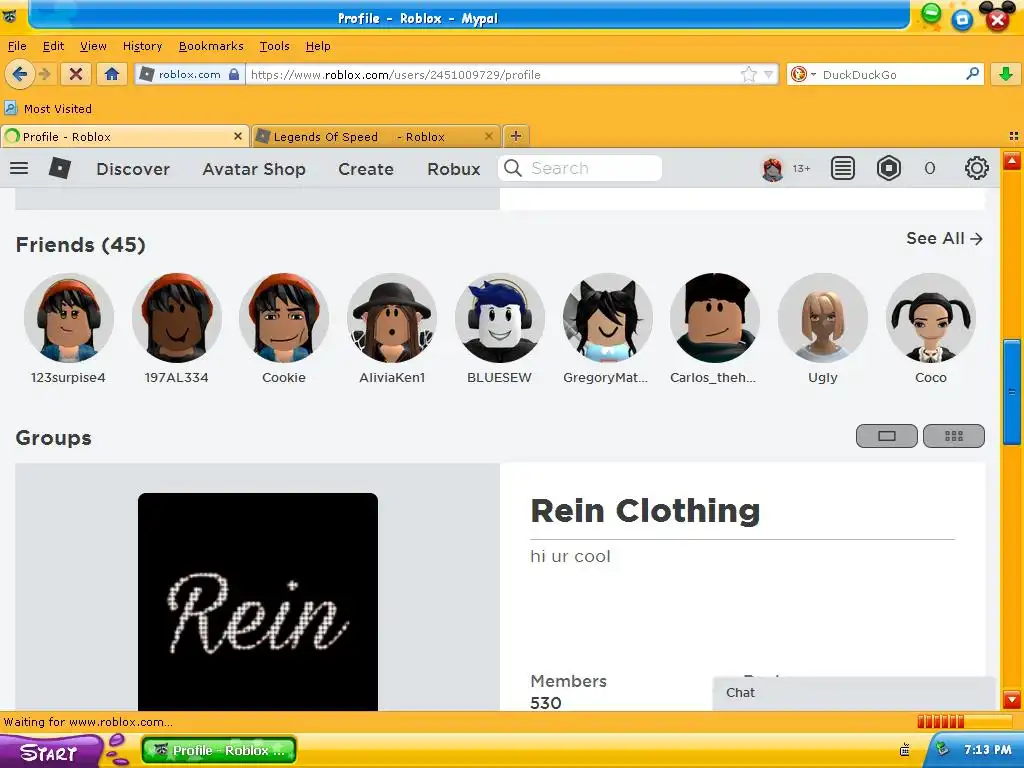Switch Groups to slideshow view

(x=886, y=436)
